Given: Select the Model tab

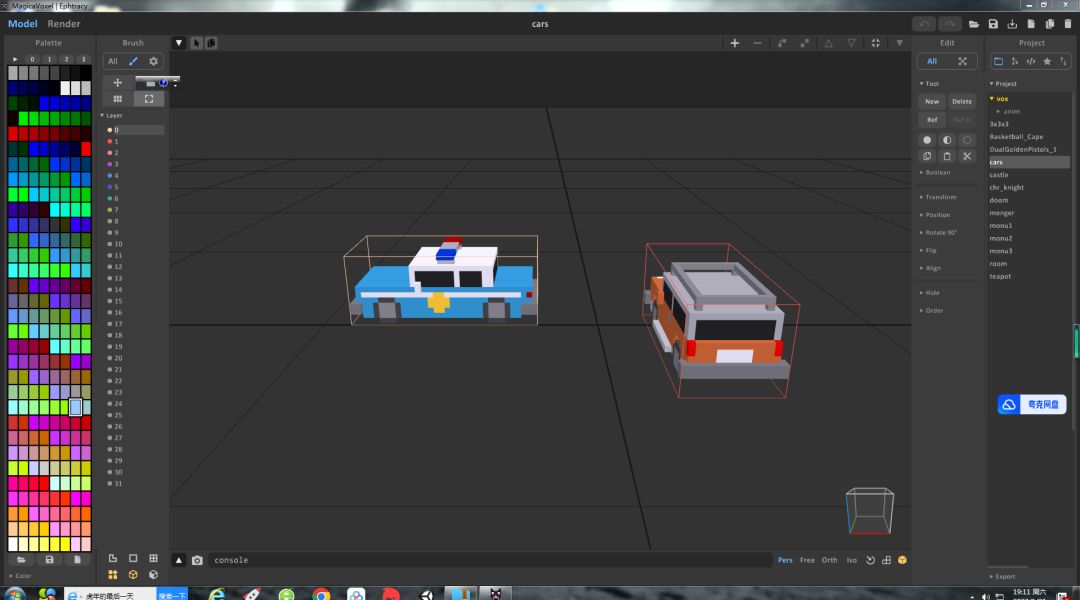Looking at the screenshot, I should click(23, 23).
